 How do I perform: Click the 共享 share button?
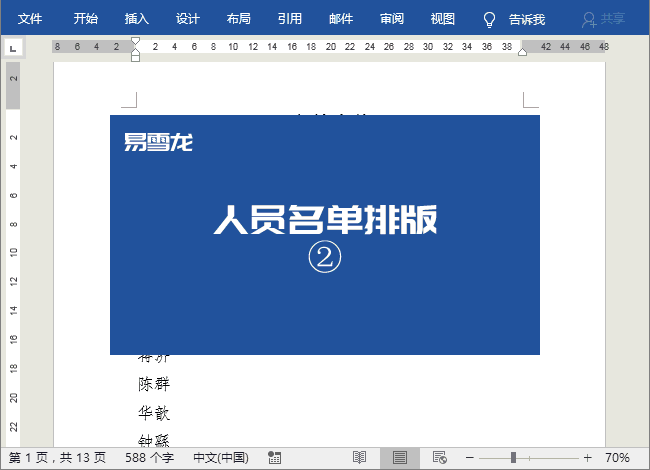[603, 19]
